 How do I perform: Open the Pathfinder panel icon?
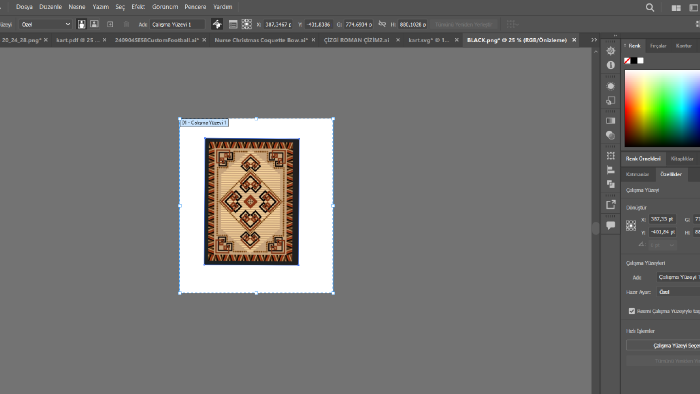(610, 184)
